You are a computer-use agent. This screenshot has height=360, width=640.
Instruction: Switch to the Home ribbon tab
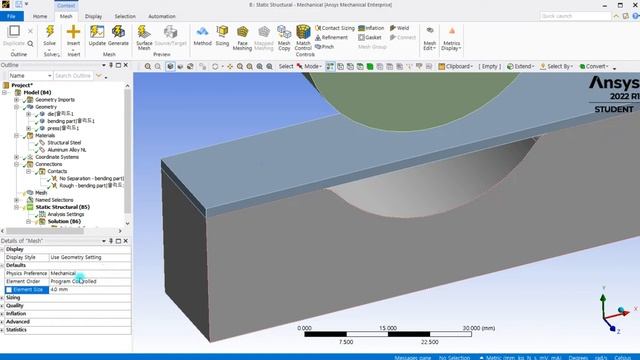pos(40,16)
